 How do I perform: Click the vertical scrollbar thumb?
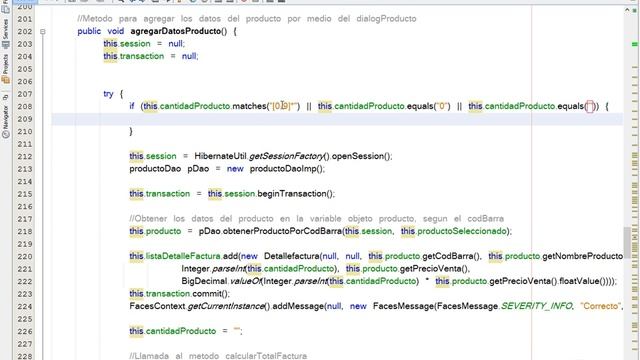coord(627,241)
